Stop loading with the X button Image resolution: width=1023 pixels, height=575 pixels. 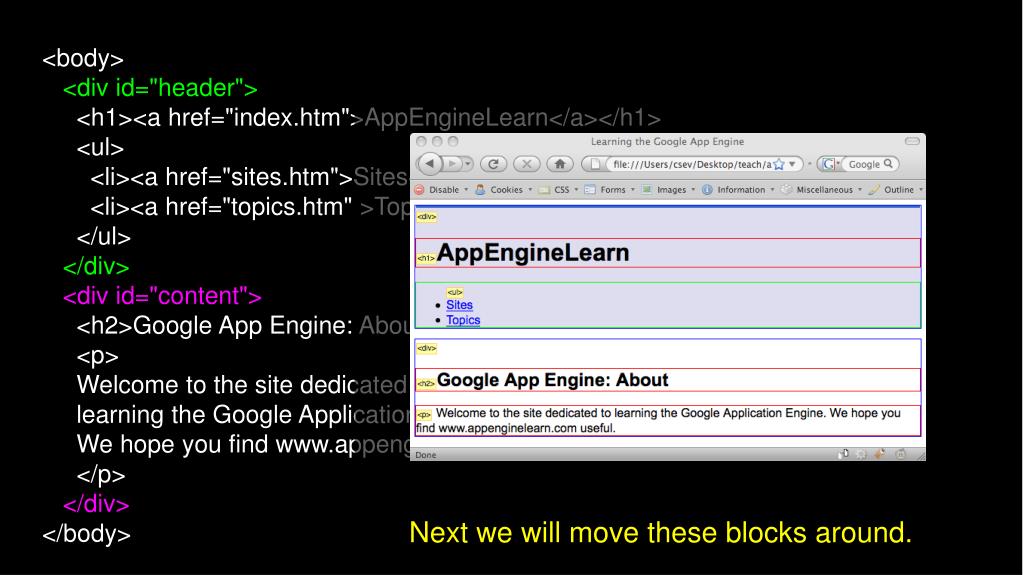tap(527, 164)
